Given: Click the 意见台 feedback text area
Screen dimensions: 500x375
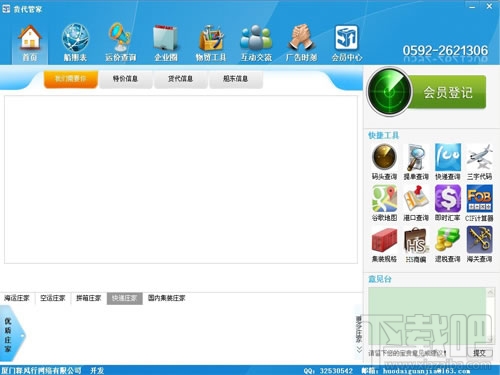Looking at the screenshot, I should click(x=427, y=317).
